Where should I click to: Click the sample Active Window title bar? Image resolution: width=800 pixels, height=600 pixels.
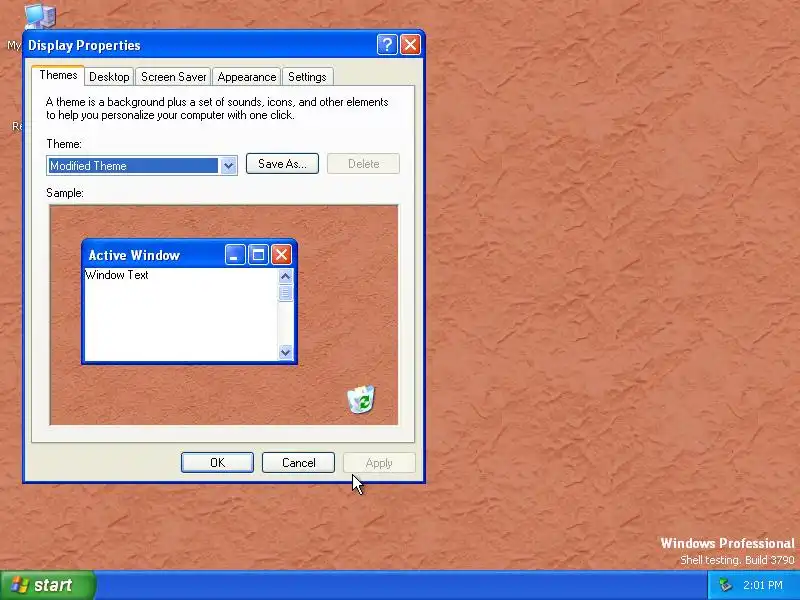pyautogui.click(x=189, y=254)
